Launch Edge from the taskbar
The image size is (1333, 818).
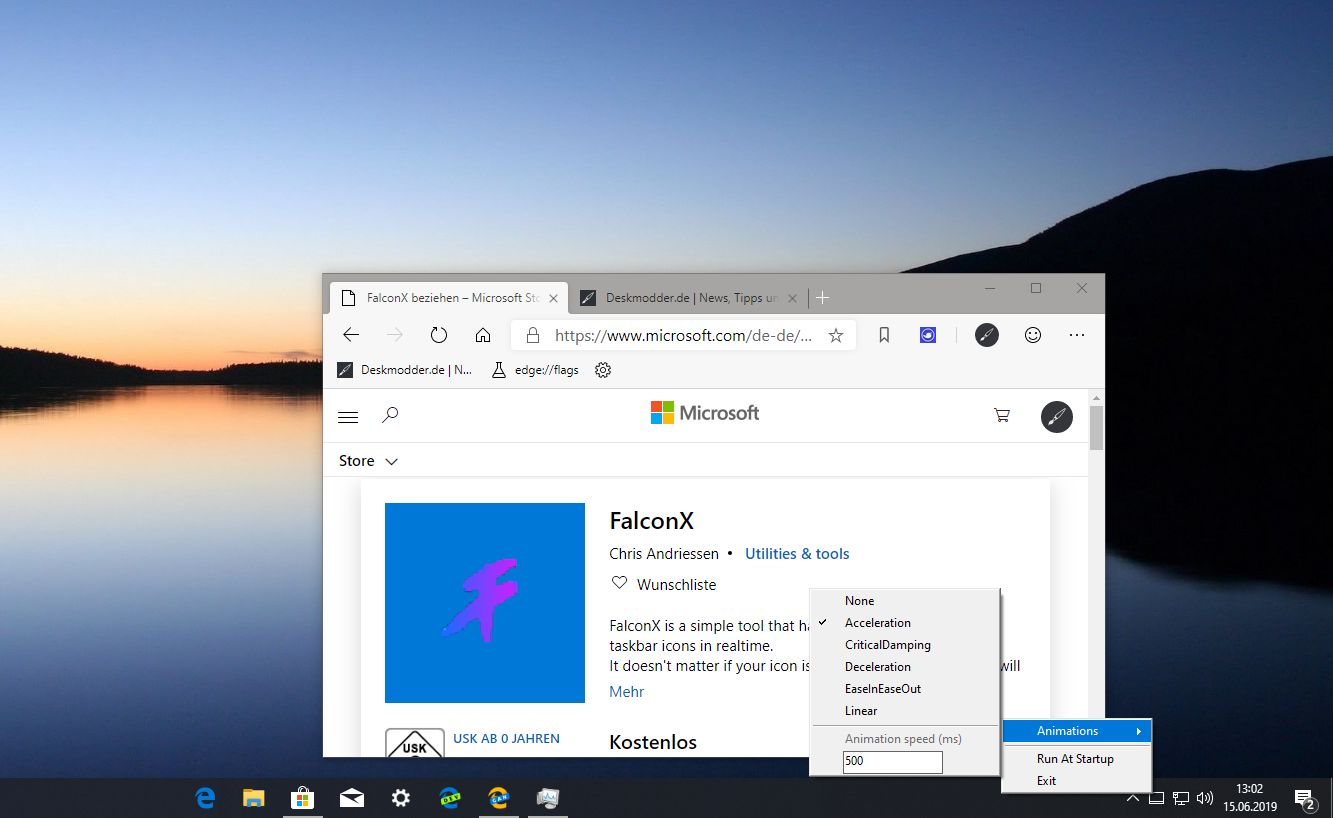[205, 798]
